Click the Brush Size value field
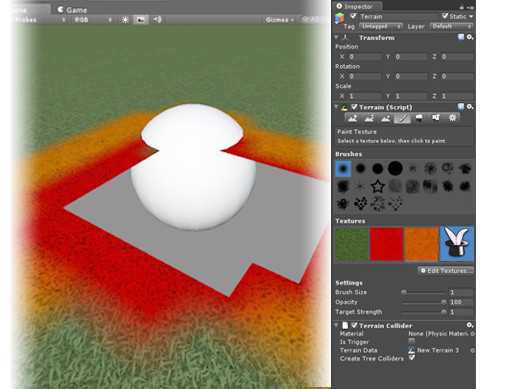Viewport: 516px width, 389px height. pos(461,292)
